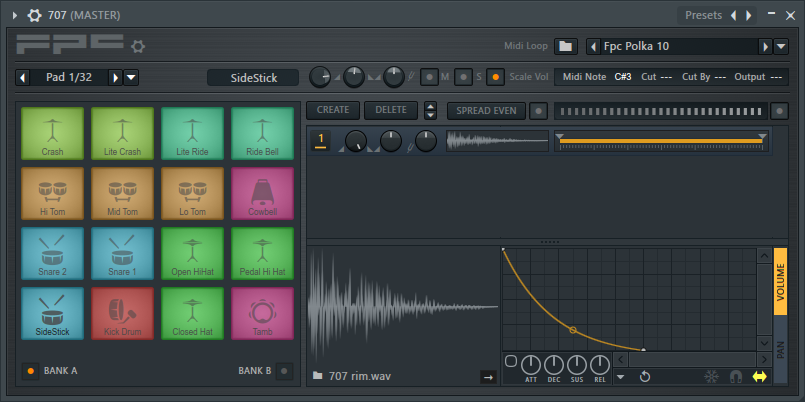Switch to BANK A
805x402 pixels.
pos(30,371)
